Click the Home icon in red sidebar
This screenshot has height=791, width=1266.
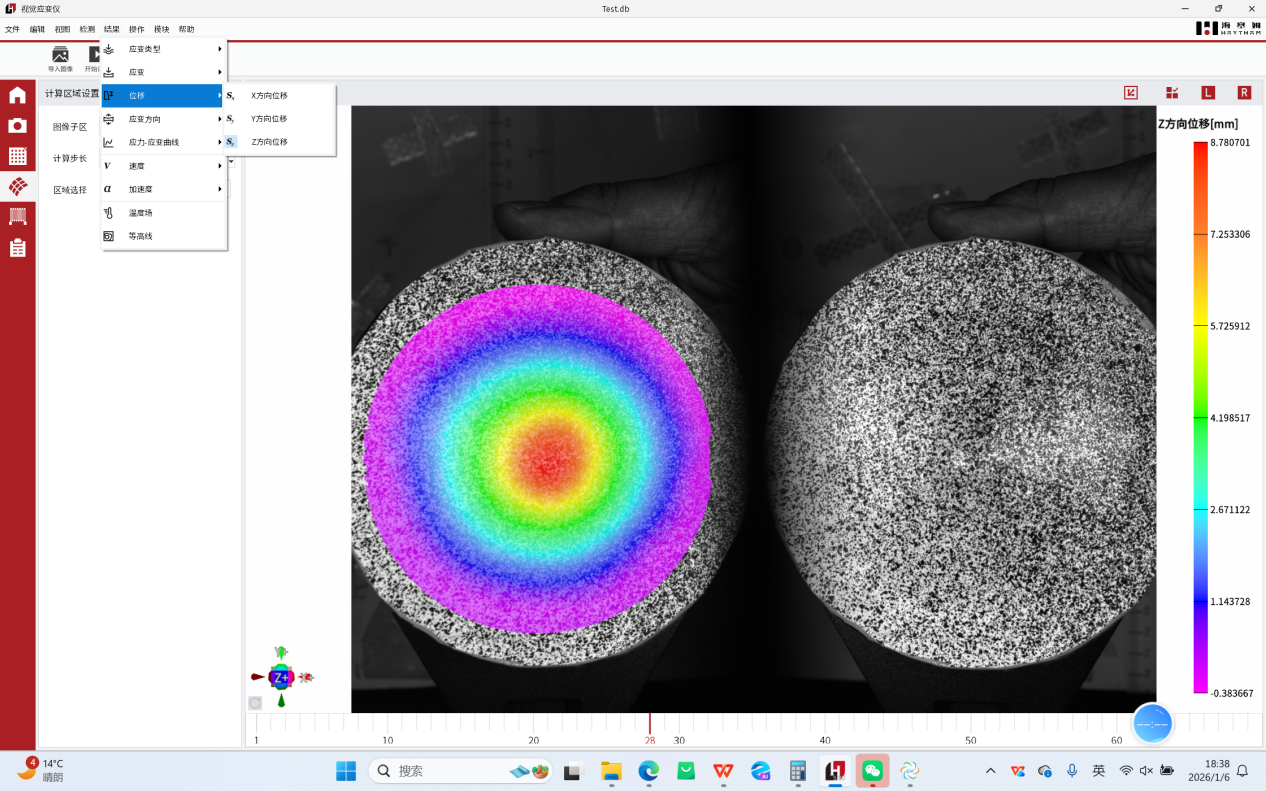point(17,96)
